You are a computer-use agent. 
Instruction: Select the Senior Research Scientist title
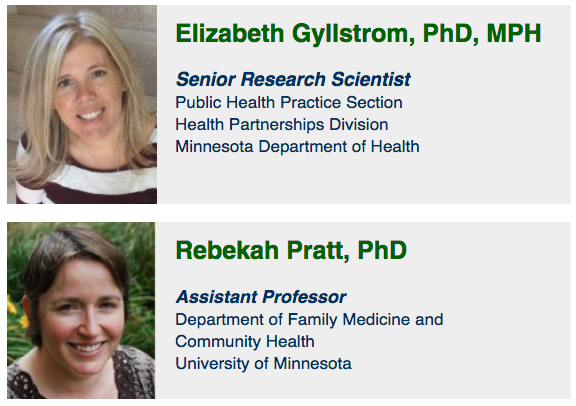click(x=293, y=79)
